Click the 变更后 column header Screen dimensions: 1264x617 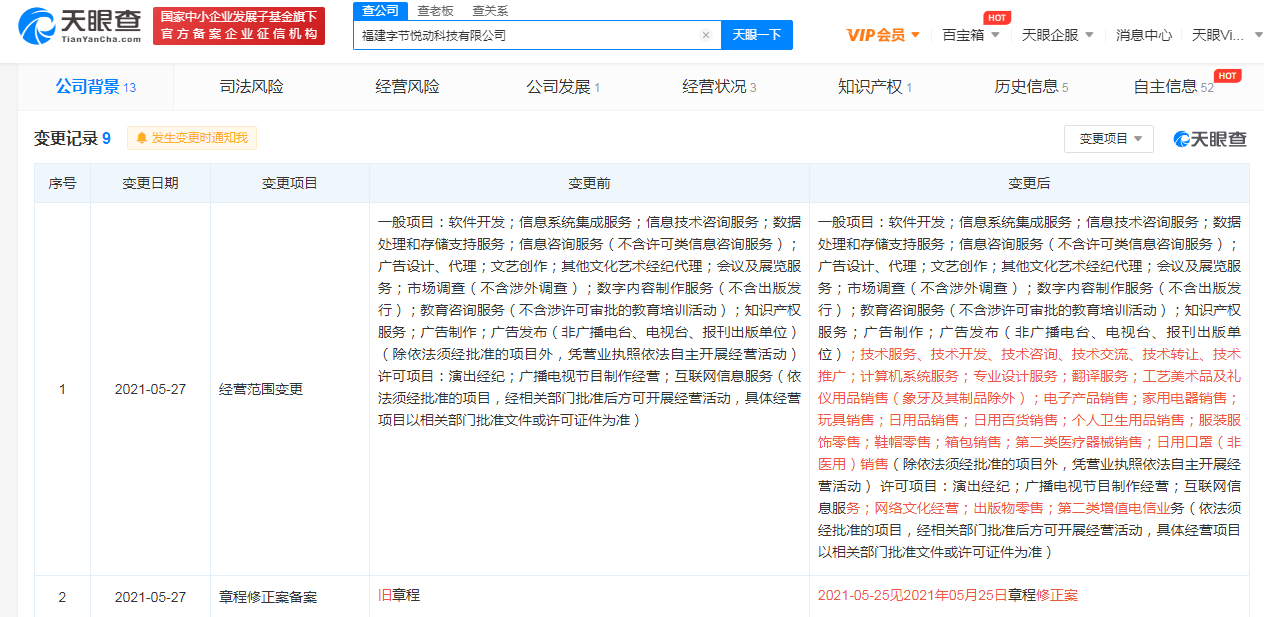click(1029, 183)
